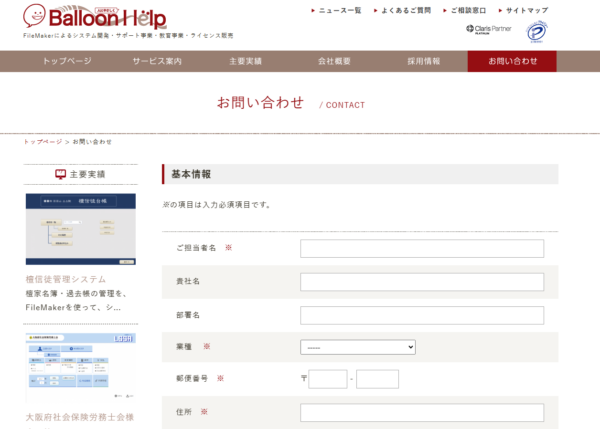This screenshot has height=429, width=600.
Task: Focus second 郵便番号 box after hyphen
Action: click(377, 379)
